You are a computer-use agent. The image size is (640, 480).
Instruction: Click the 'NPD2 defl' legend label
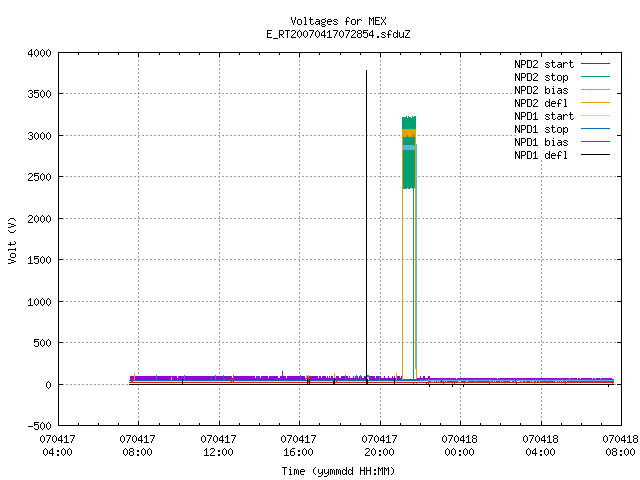(541, 103)
